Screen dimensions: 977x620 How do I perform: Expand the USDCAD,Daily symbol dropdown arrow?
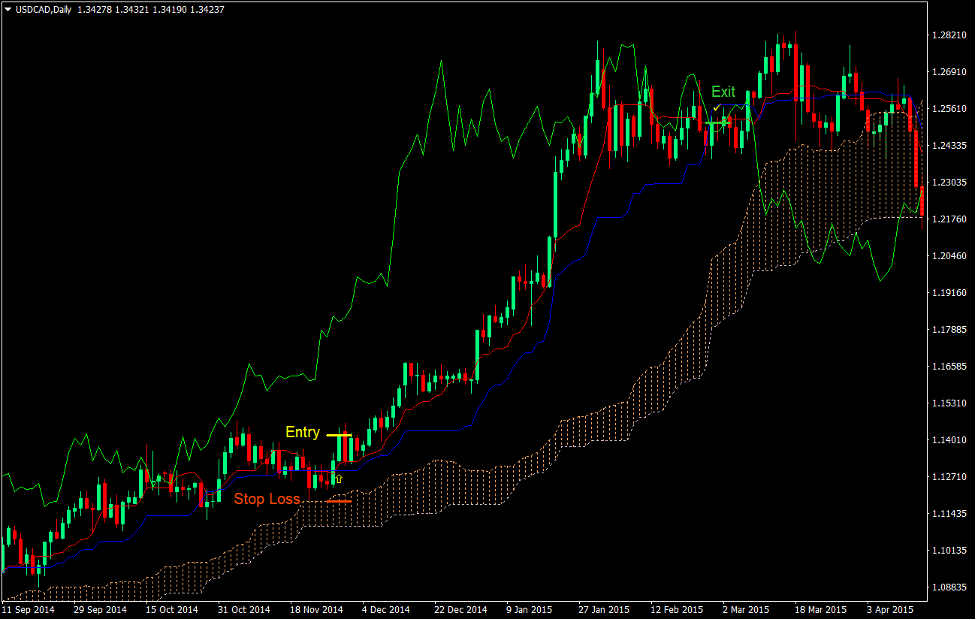pos(8,10)
